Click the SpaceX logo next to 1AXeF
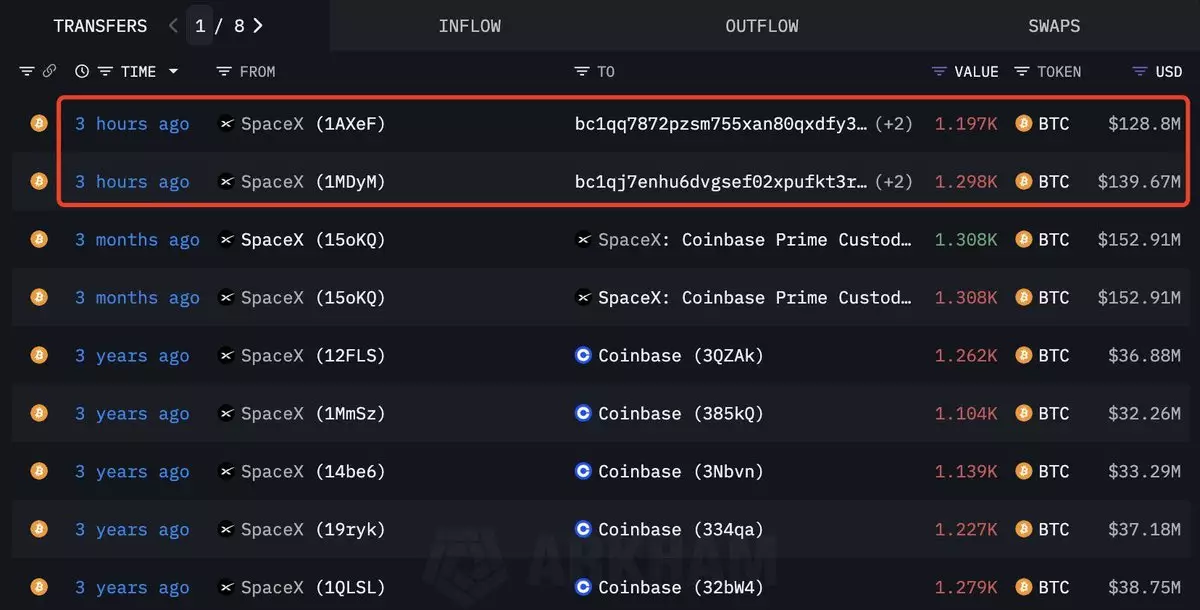The width and height of the screenshot is (1200, 610). [227, 124]
